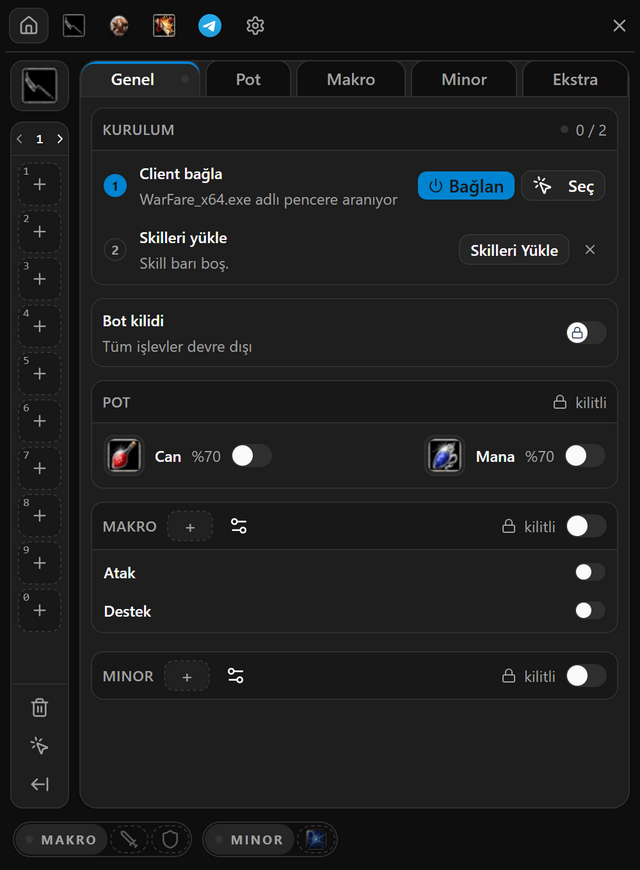
Task: Click the collapse arrow at sidebar bottom
Action: [x=39, y=784]
